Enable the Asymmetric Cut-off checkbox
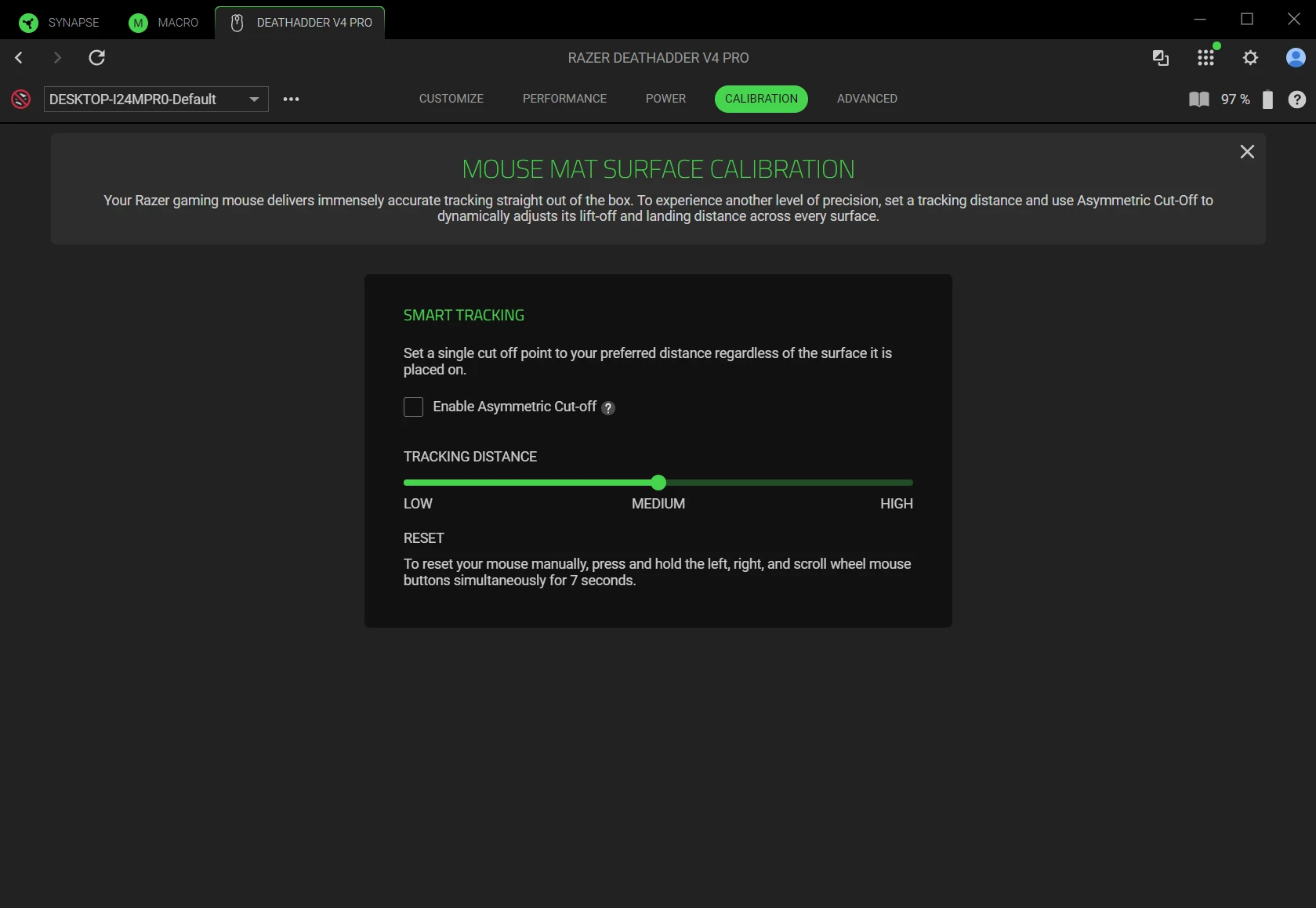1316x908 pixels. point(413,407)
